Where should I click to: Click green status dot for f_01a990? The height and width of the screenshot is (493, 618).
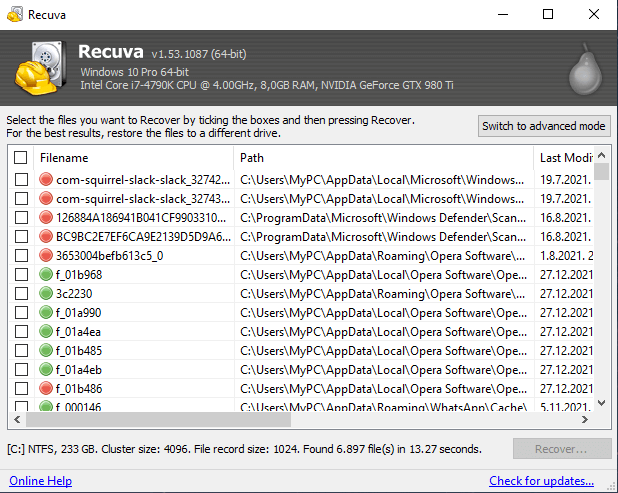pyautogui.click(x=46, y=312)
